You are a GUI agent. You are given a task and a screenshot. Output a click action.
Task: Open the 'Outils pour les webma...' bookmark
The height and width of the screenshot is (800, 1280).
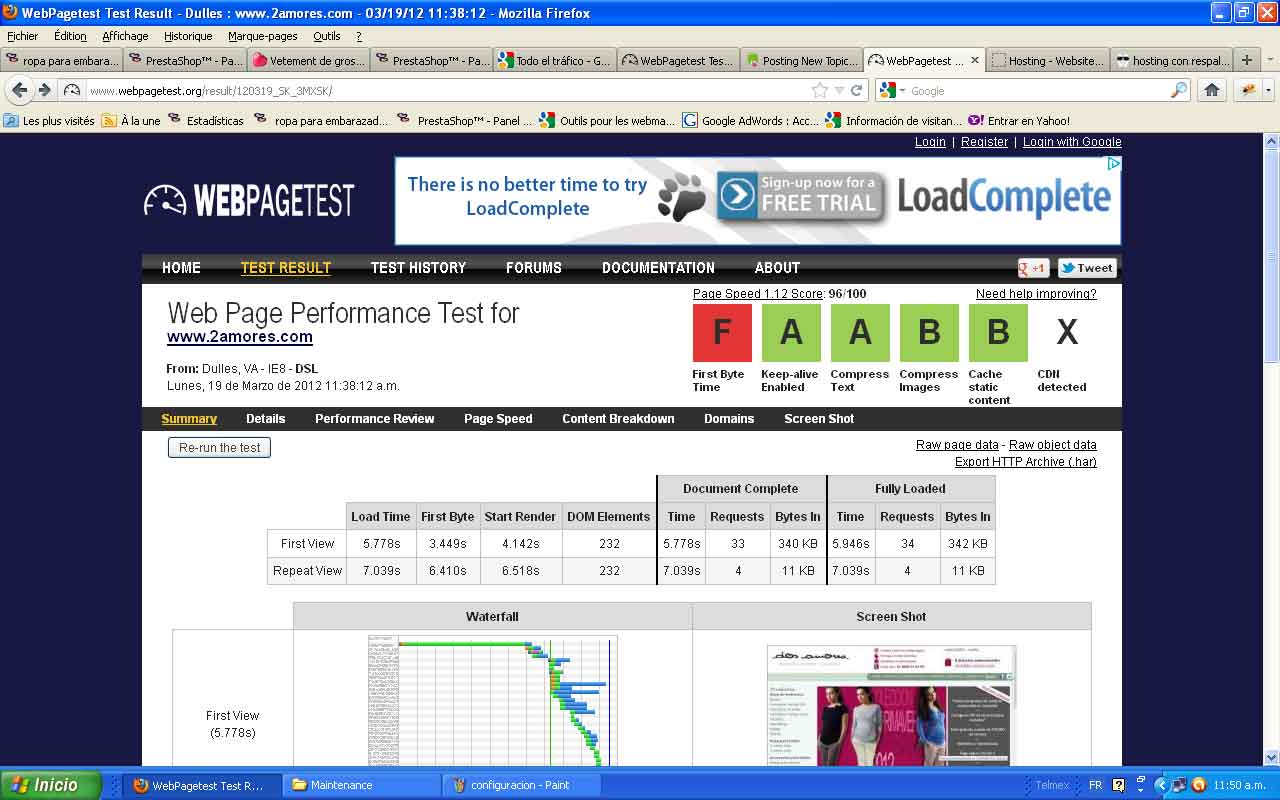[607, 121]
